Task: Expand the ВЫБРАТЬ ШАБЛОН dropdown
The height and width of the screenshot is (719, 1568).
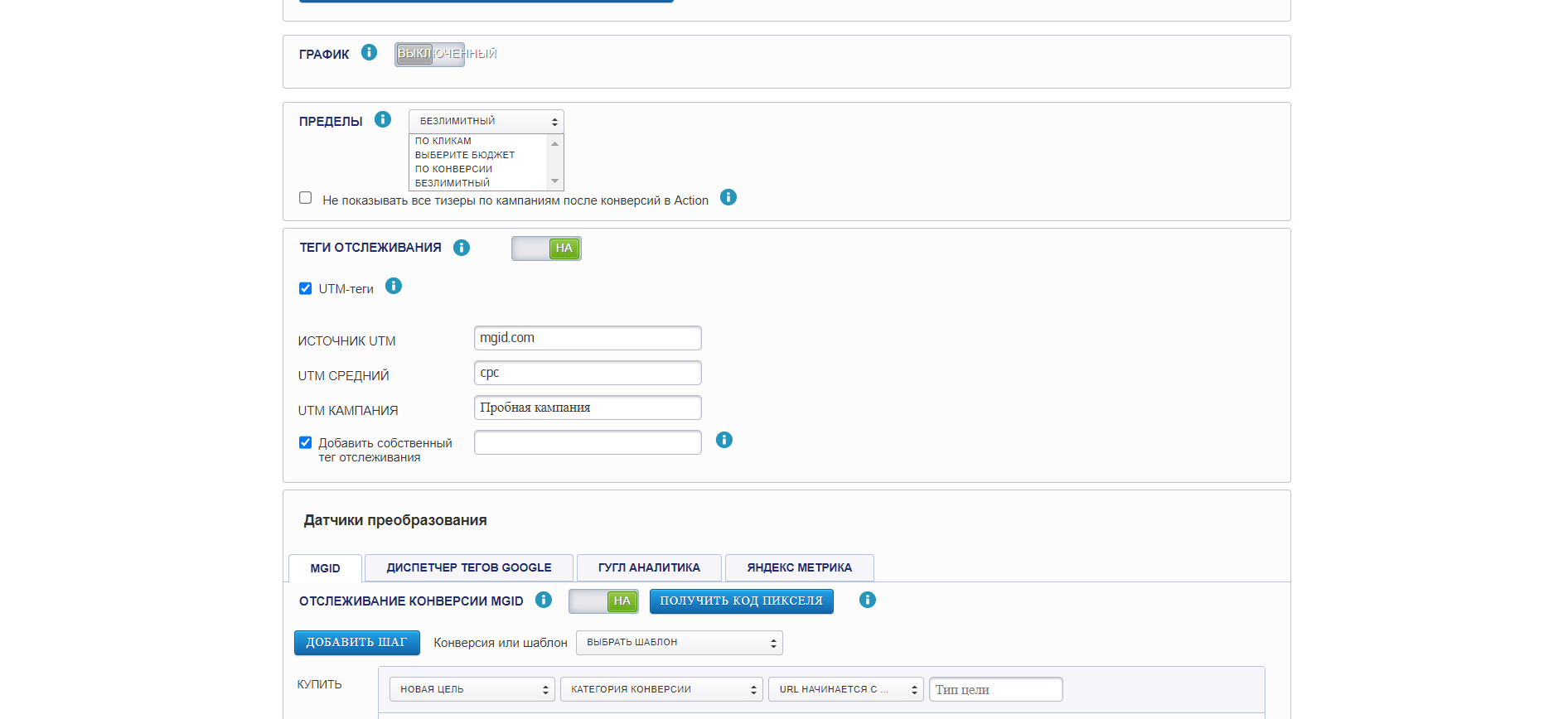Action: click(x=679, y=643)
